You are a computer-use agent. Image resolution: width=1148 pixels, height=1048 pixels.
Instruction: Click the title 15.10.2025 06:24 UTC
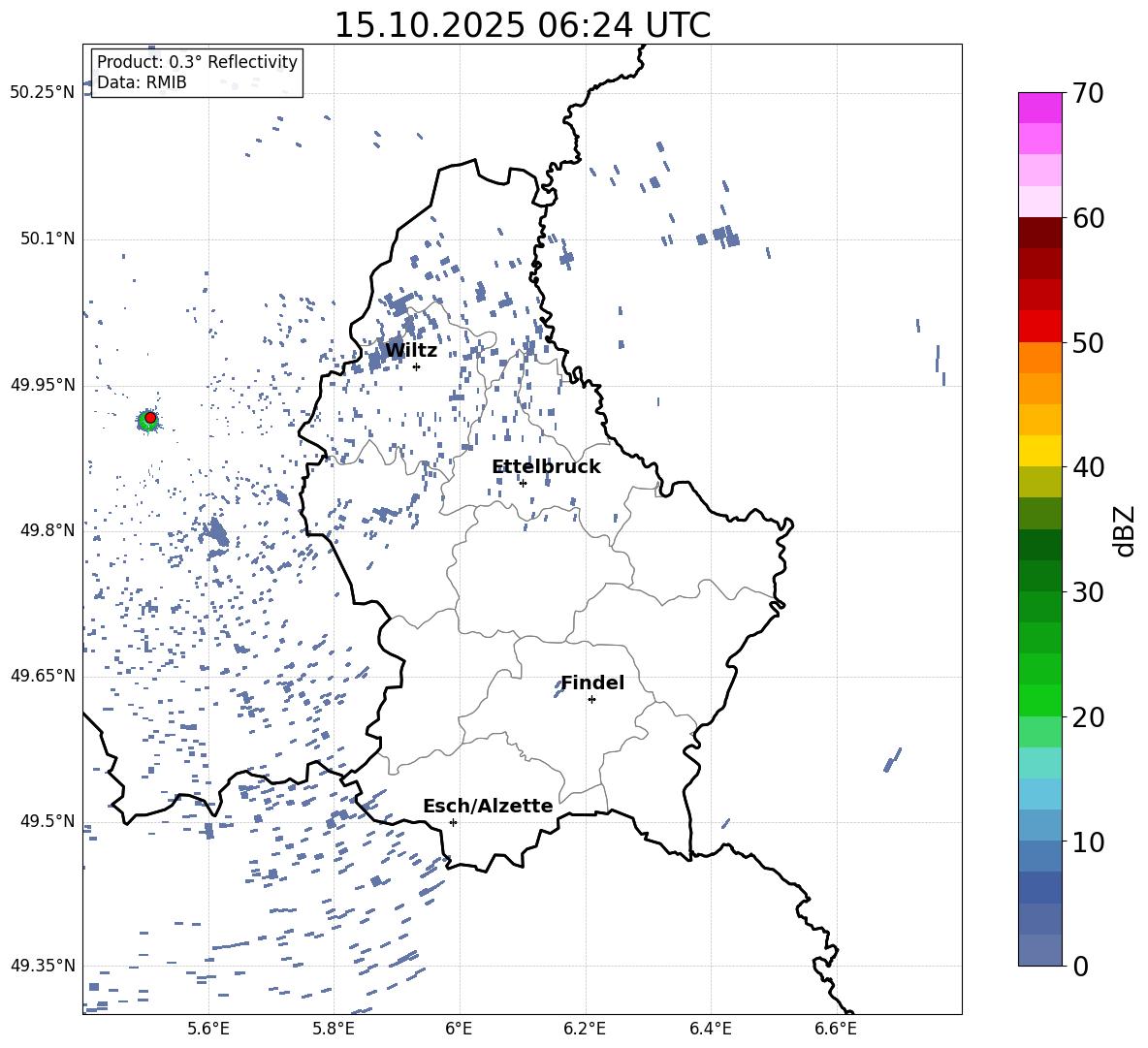coord(522,25)
